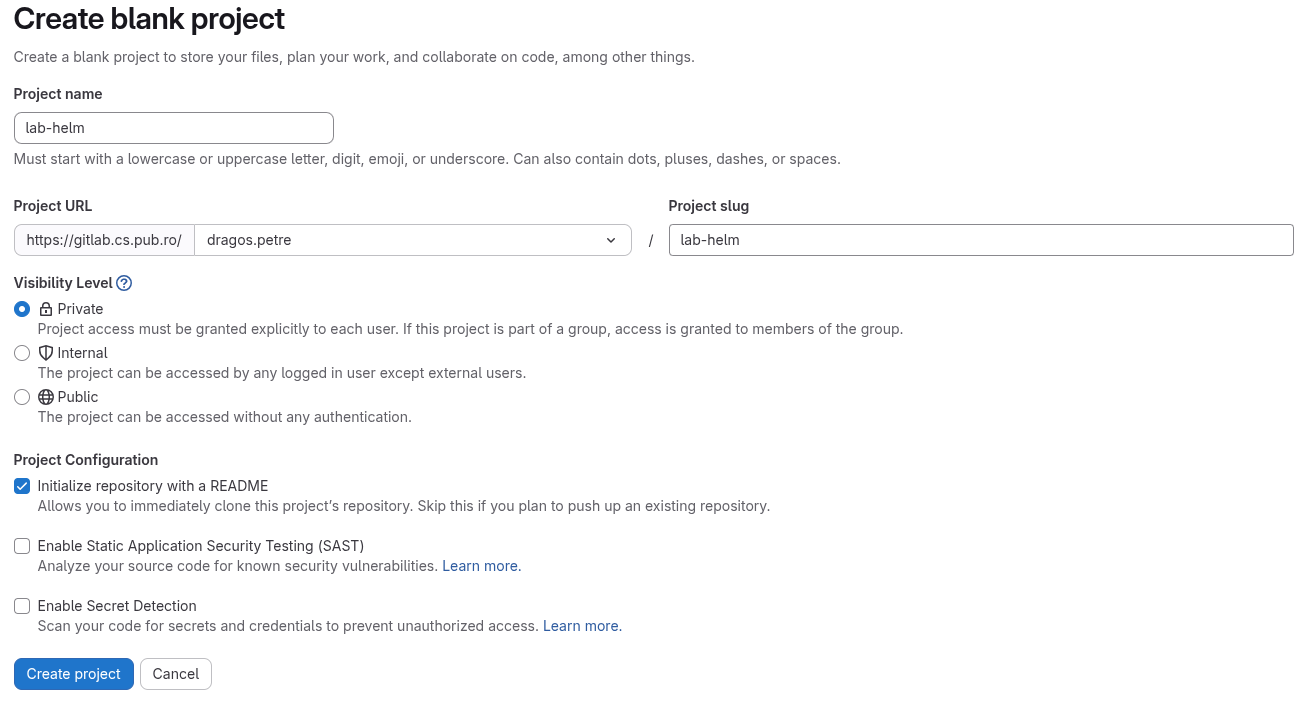This screenshot has height=709, width=1309.
Task: Click the Project slug input field
Action: tap(980, 240)
